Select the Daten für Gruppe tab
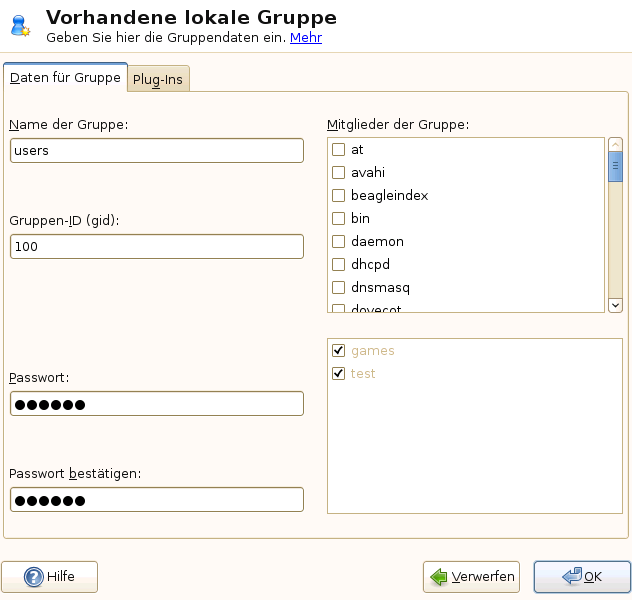632x600 pixels. point(65,78)
